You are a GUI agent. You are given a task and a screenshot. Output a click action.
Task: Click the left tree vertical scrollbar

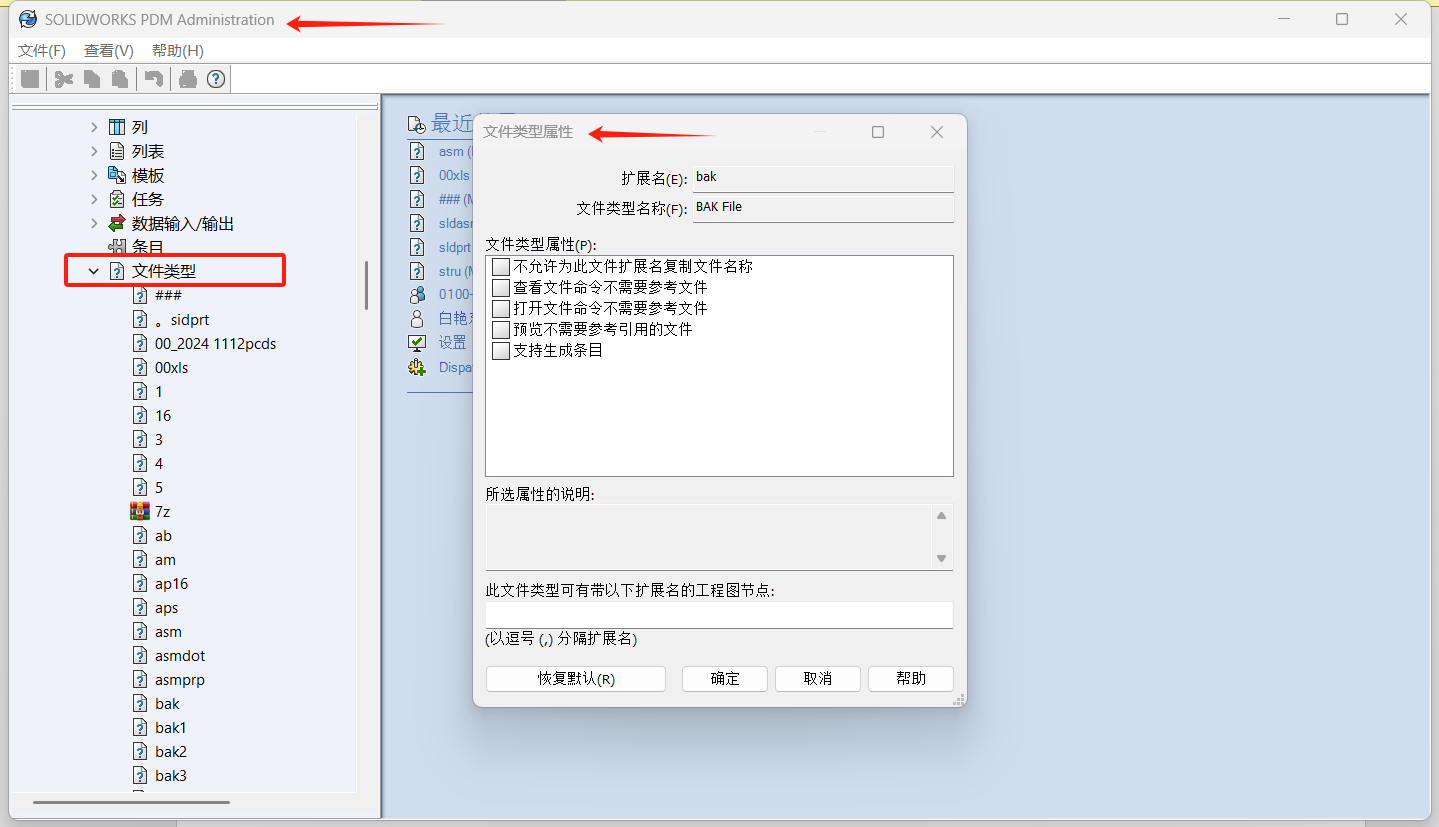click(x=367, y=285)
